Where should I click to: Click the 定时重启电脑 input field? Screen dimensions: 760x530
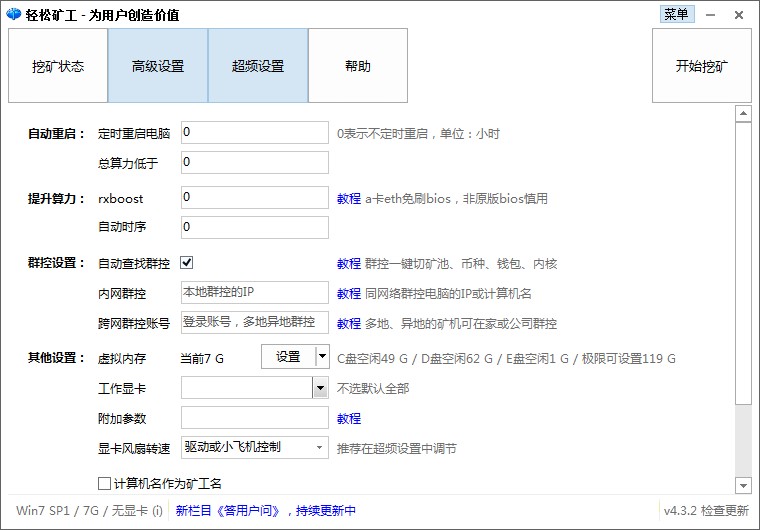tap(254, 133)
